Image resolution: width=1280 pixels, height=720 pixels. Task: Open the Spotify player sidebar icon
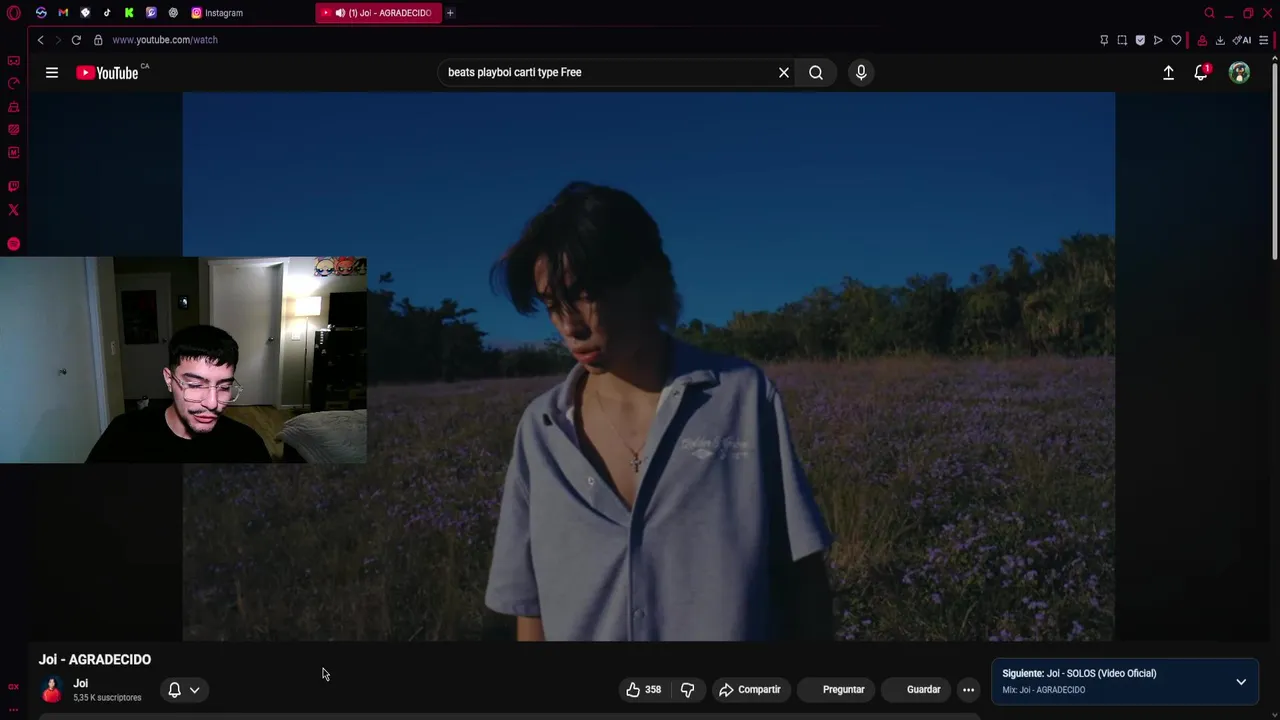pyautogui.click(x=14, y=244)
